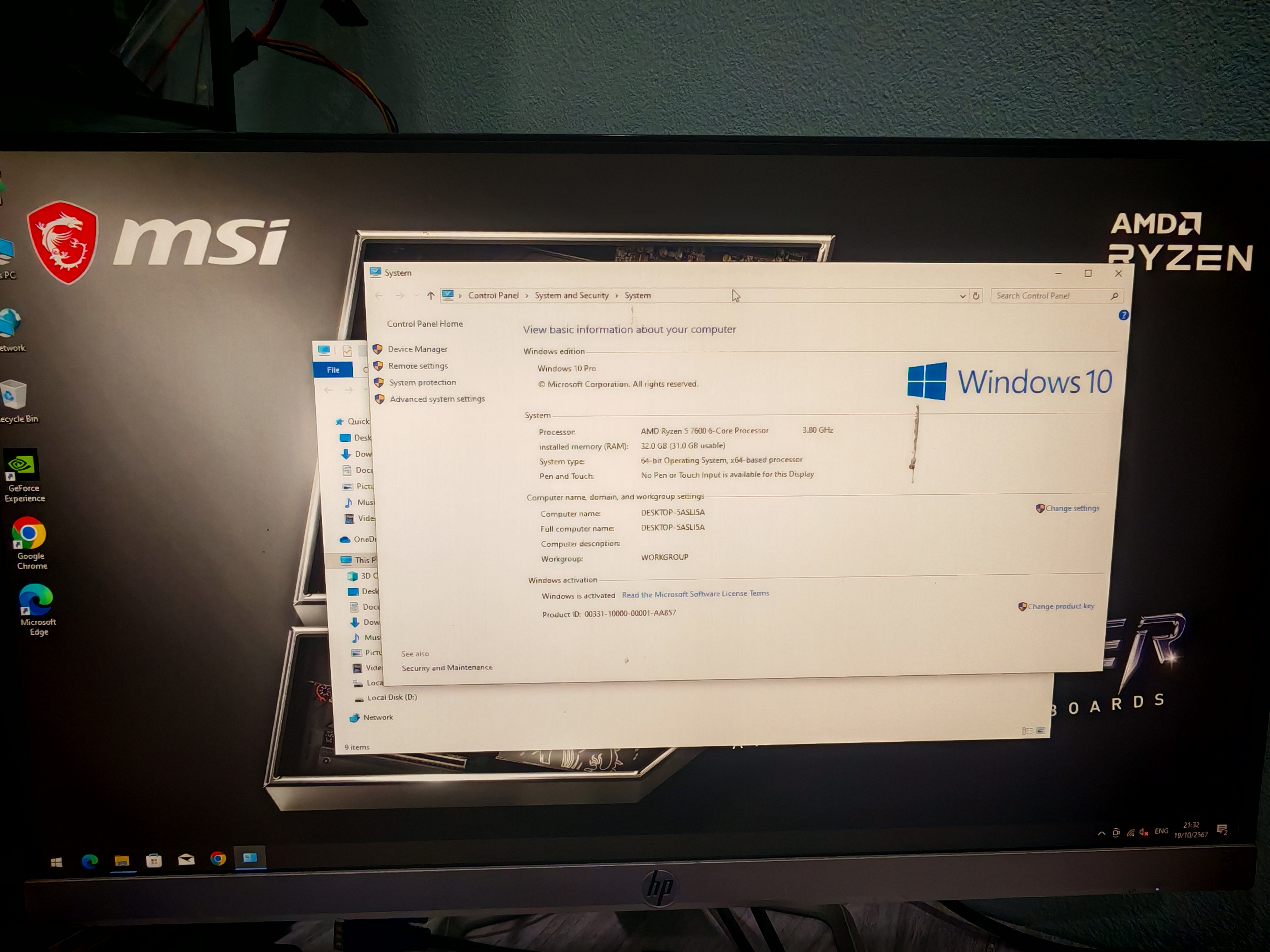Open Google Chrome from taskbar
The height and width of the screenshot is (952, 1270).
tap(218, 858)
